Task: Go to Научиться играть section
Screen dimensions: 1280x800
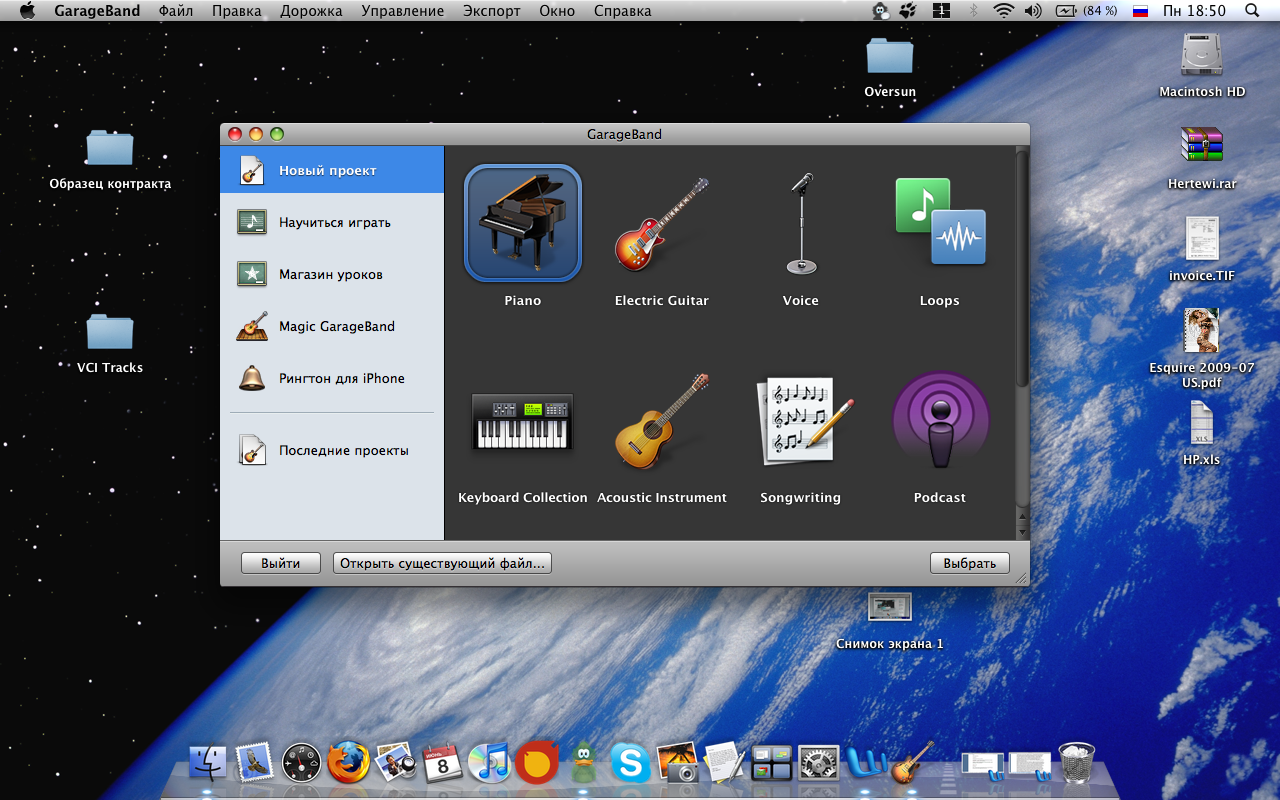Action: coord(332,222)
